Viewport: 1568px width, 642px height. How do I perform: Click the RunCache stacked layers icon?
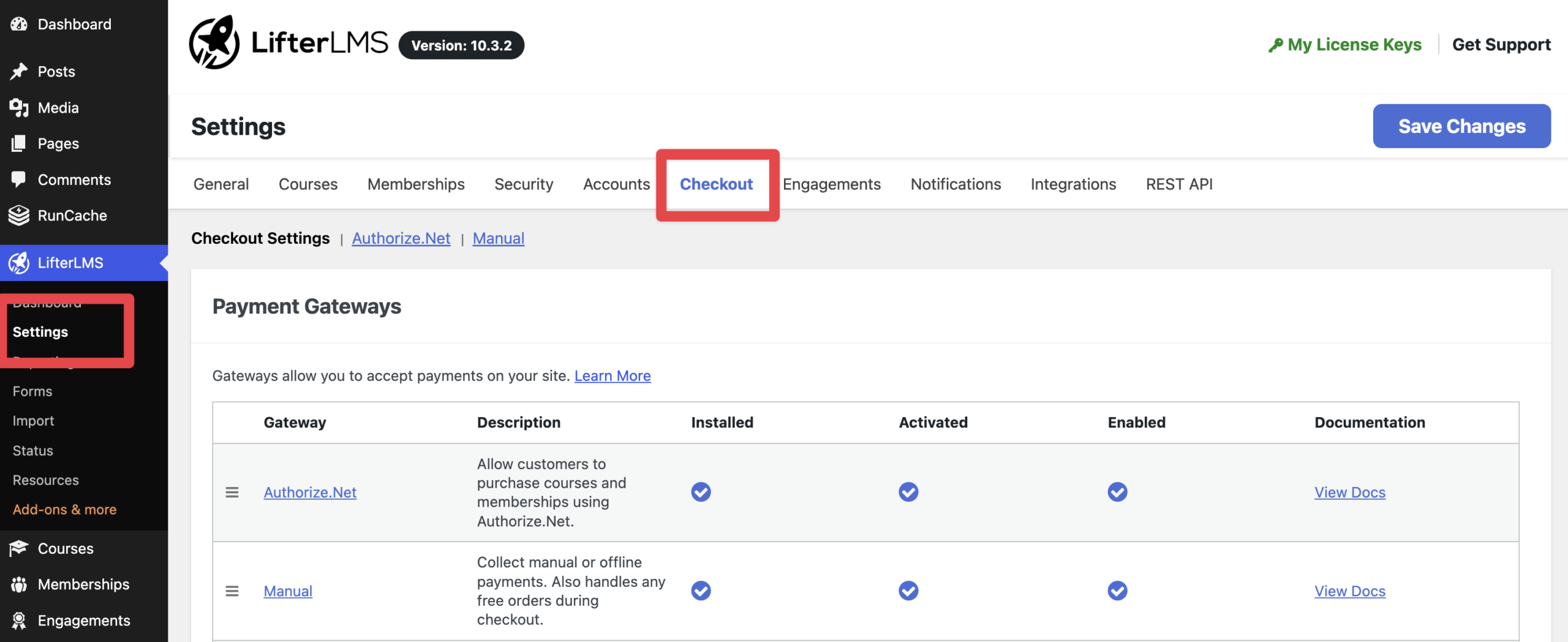tap(19, 215)
